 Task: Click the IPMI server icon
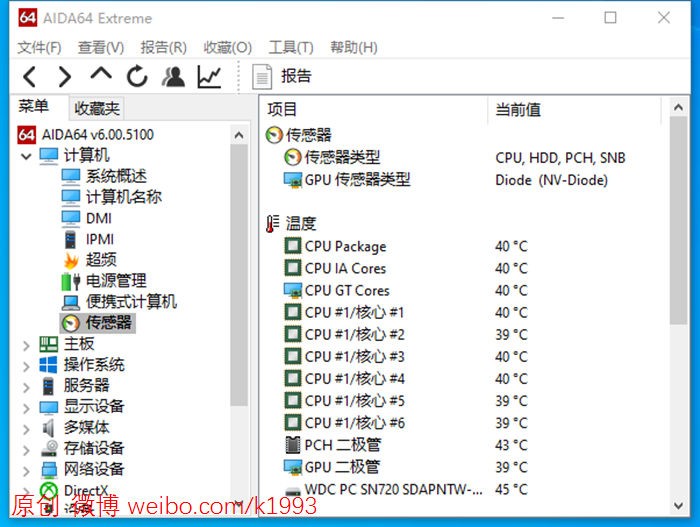[71, 239]
